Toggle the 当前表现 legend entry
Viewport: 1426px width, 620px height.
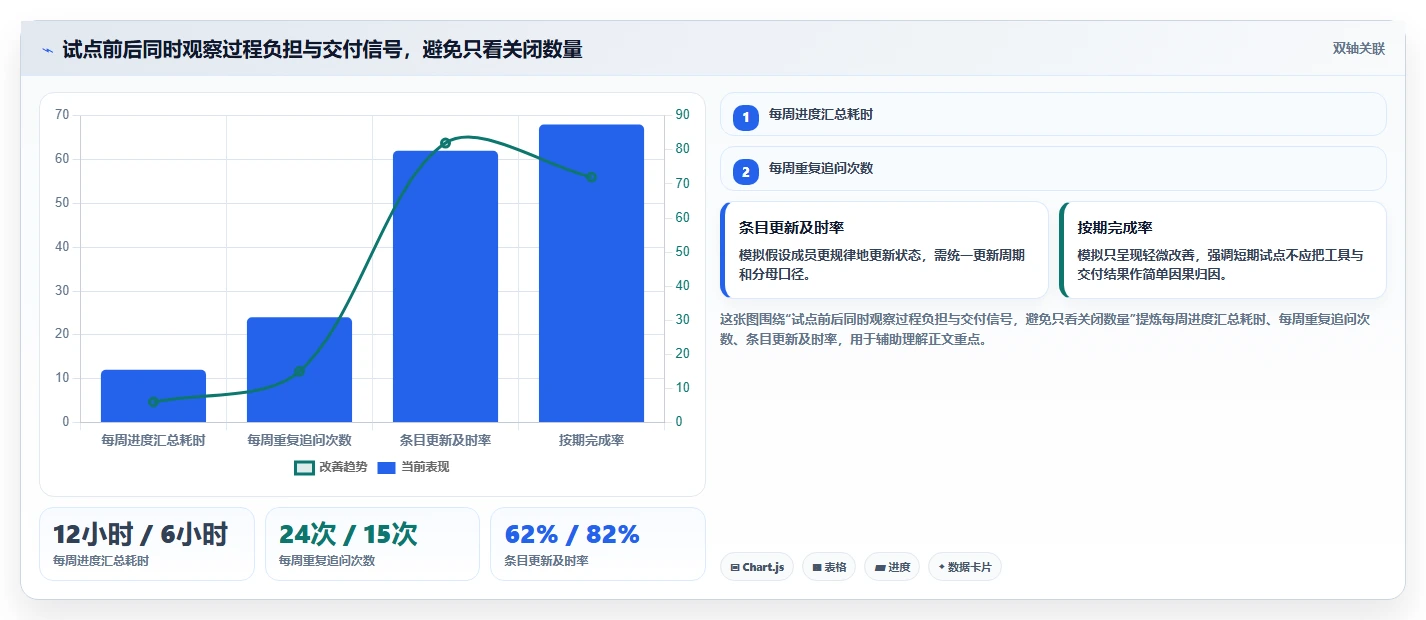[413, 467]
